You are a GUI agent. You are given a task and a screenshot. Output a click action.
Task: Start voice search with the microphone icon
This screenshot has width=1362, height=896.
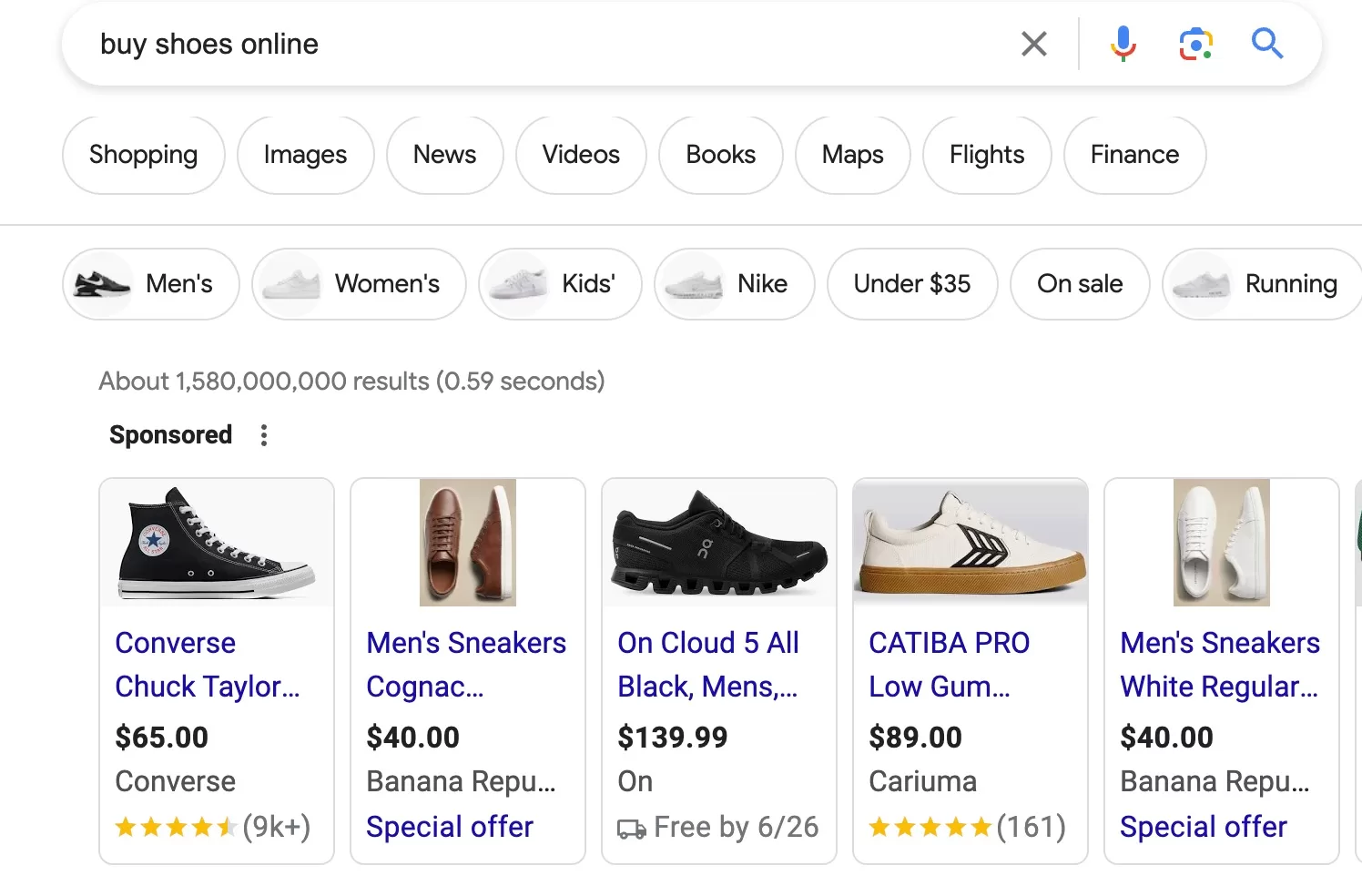point(1123,44)
